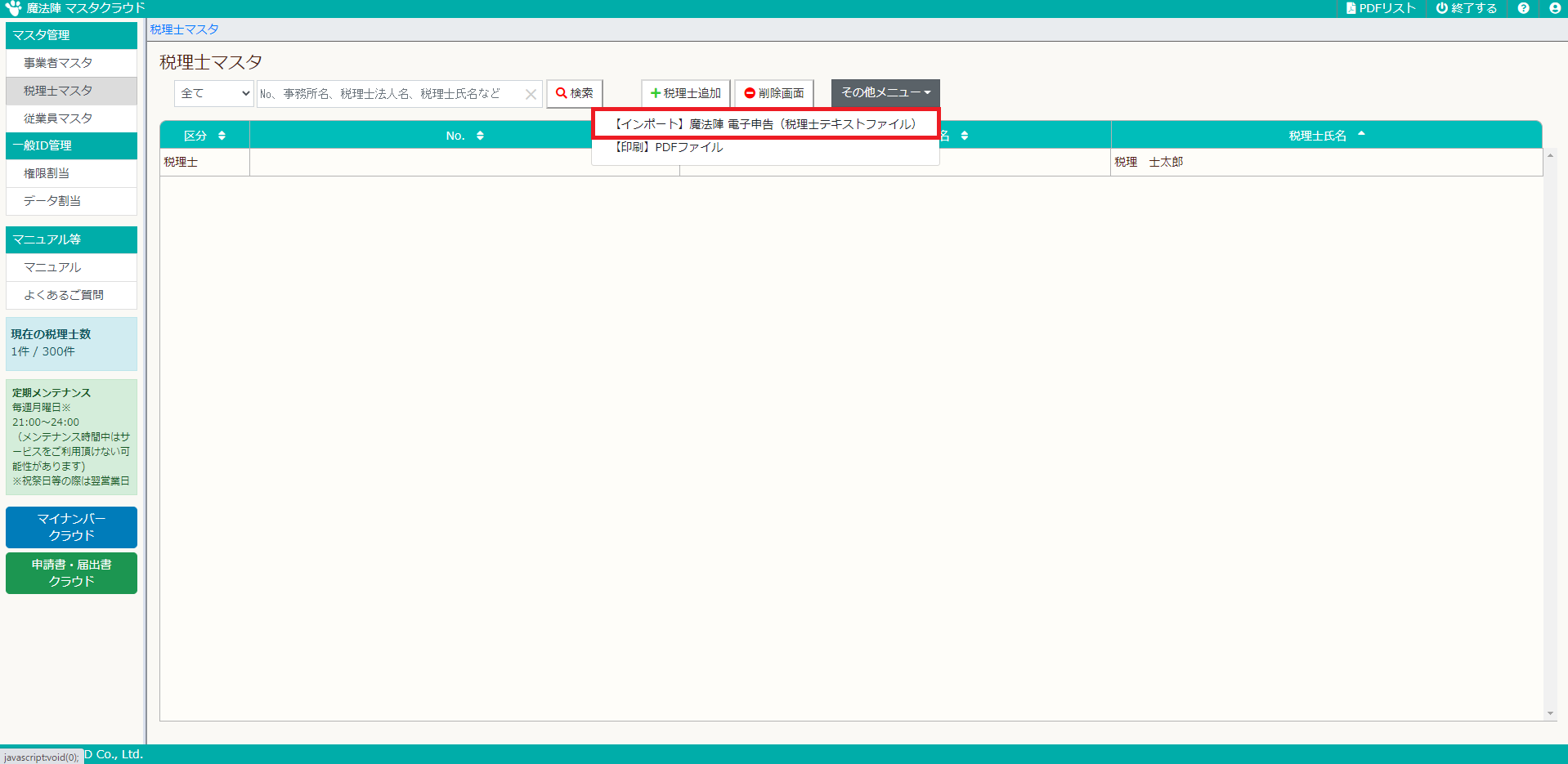Open the help question mark icon
Screen dimensions: 1568x764
coord(1524,8)
